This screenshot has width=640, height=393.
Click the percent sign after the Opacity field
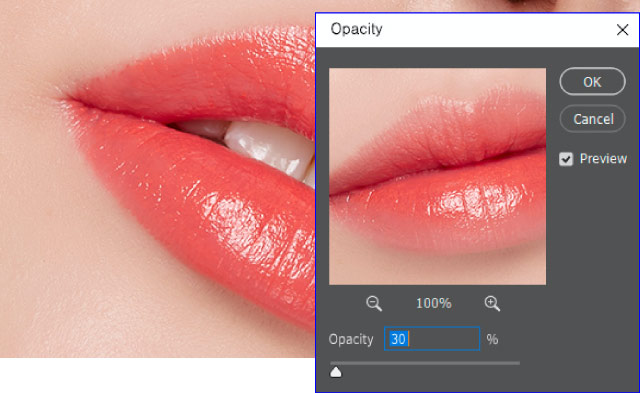pos(492,340)
